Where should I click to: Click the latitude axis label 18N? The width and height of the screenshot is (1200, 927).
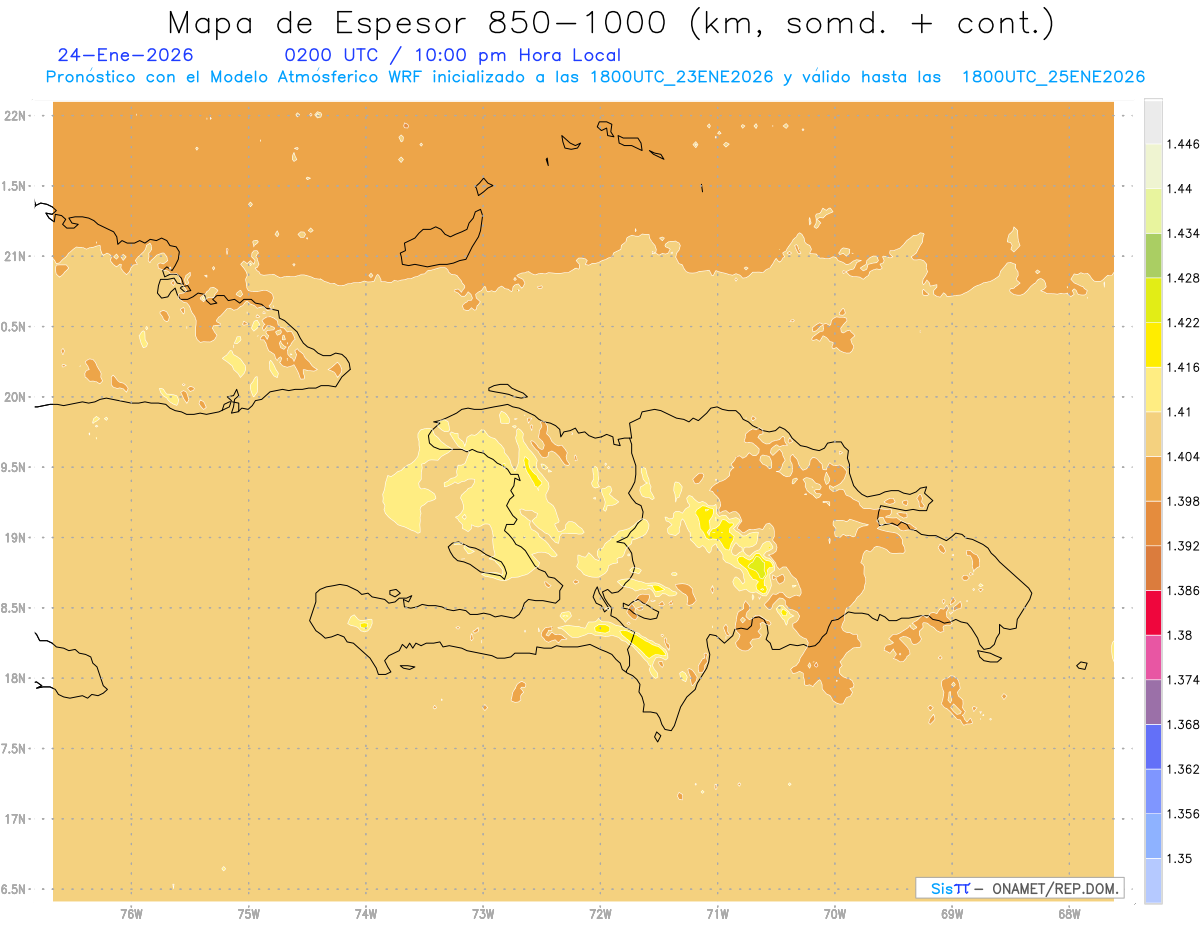pos(15,679)
